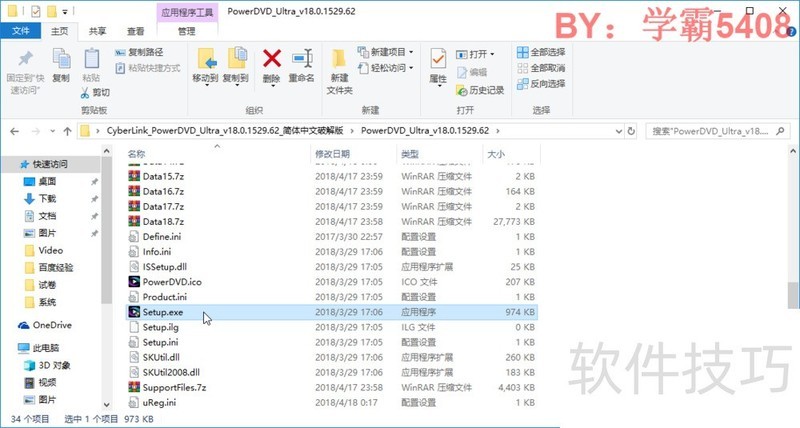Open OneDrive in the sidebar

click(x=52, y=325)
